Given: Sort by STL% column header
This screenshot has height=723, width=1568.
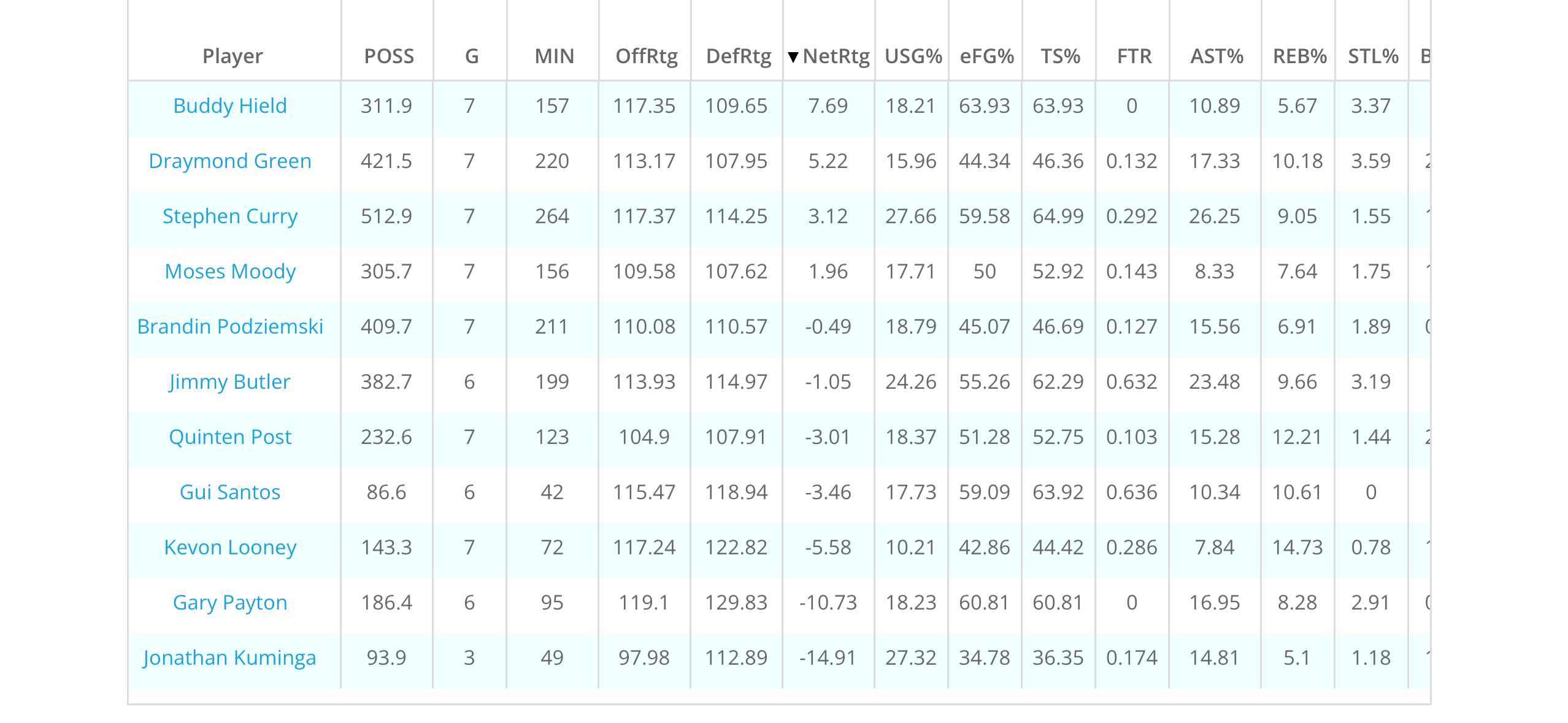Looking at the screenshot, I should tap(1373, 56).
